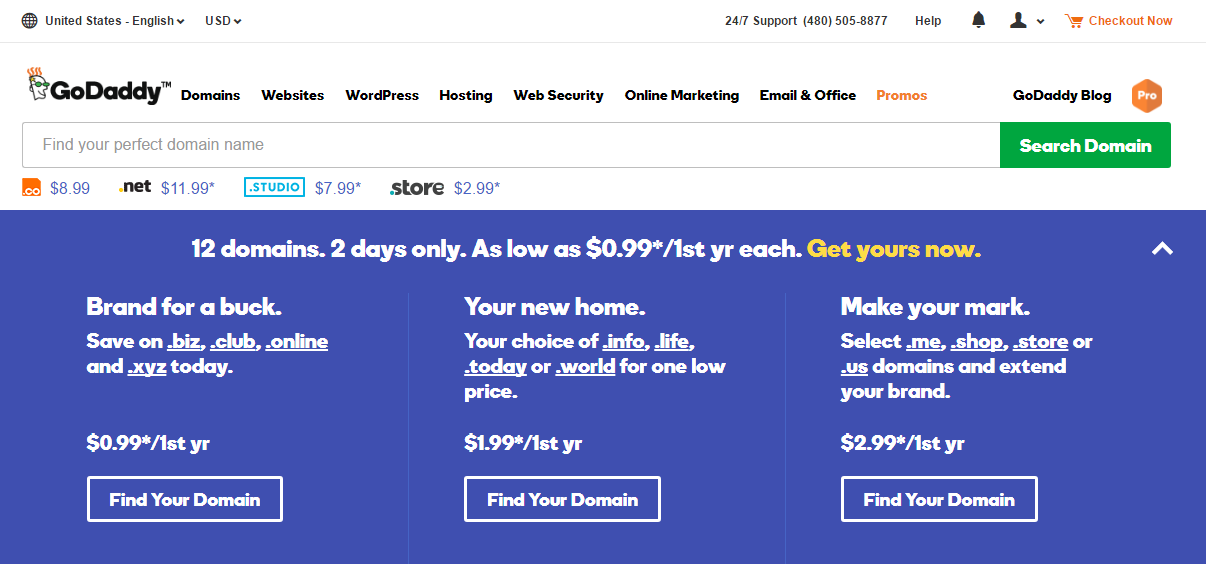This screenshot has height=564, width=1206.
Task: Open the orange Promos menu item
Action: click(902, 95)
